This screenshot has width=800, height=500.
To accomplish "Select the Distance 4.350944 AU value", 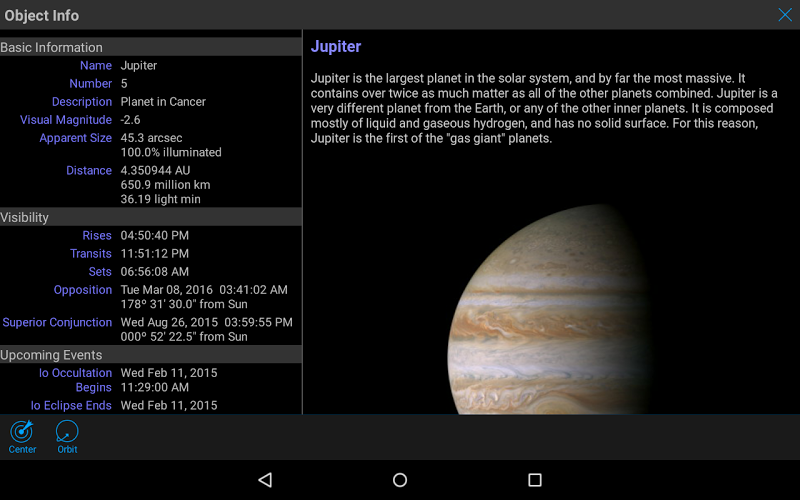I will pos(155,170).
